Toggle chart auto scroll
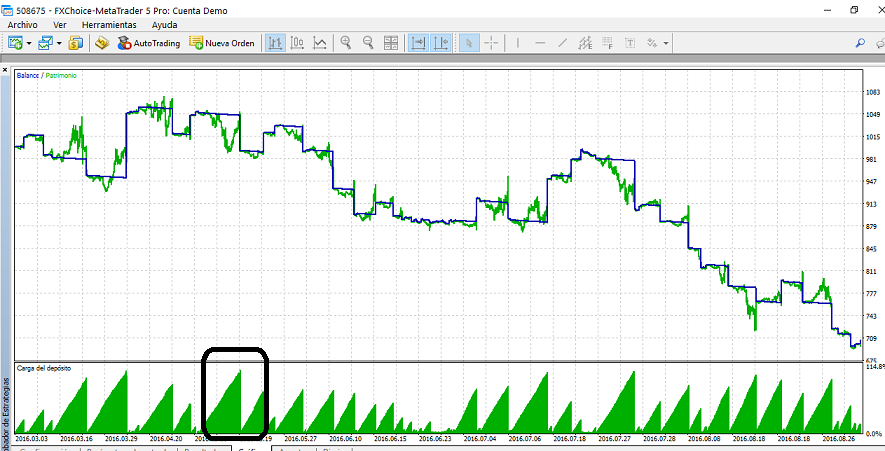Image resolution: width=885 pixels, height=451 pixels. pos(417,43)
